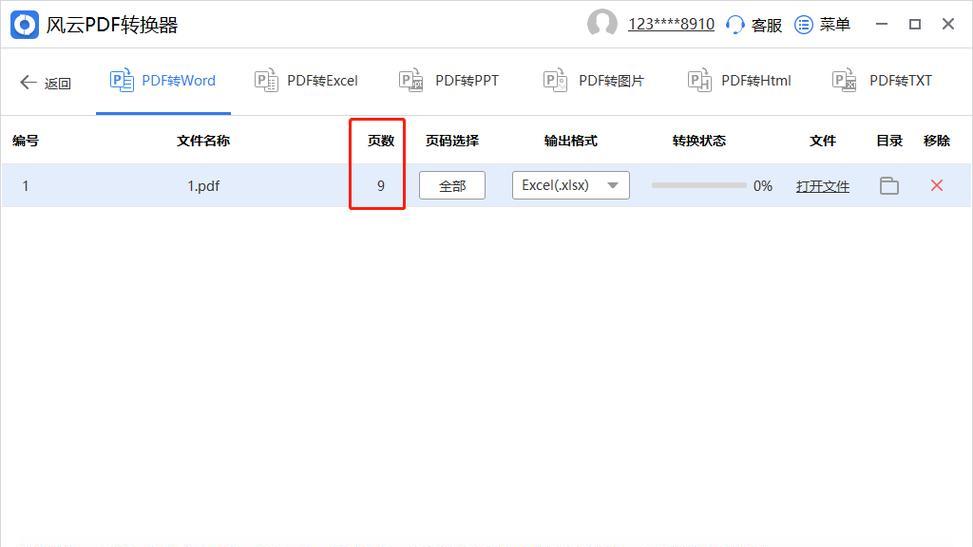The height and width of the screenshot is (547, 973).
Task: Click the PDF转TXT icon
Action: click(x=844, y=80)
